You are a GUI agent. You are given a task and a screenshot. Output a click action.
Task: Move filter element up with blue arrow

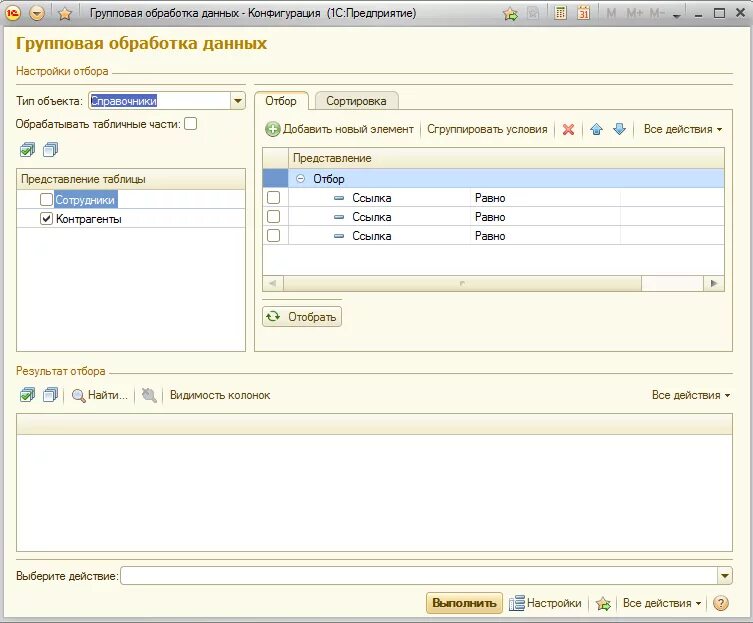click(596, 129)
